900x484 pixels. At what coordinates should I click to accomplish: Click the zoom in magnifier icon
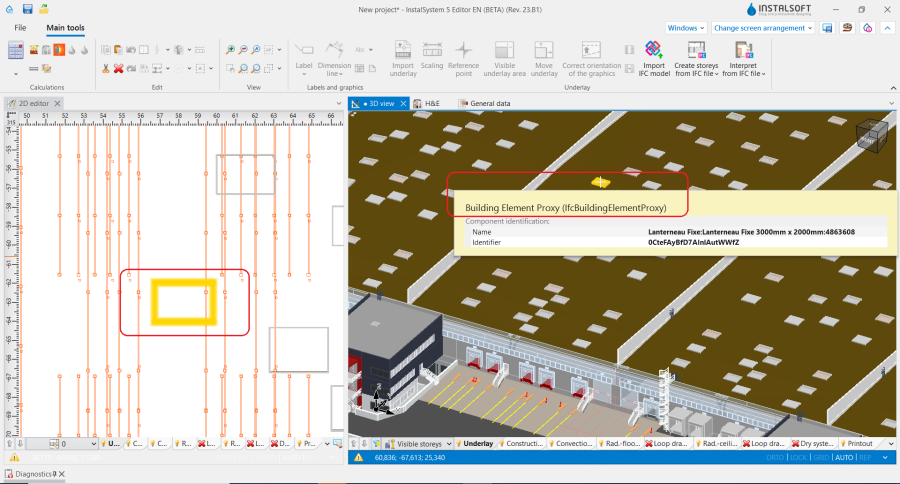(x=230, y=50)
